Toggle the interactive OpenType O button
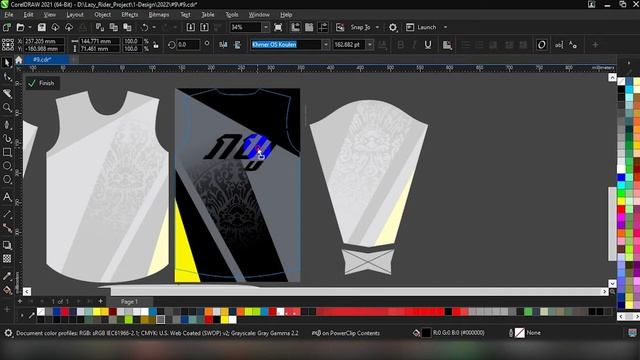This screenshot has height=360, width=640. click(542, 45)
